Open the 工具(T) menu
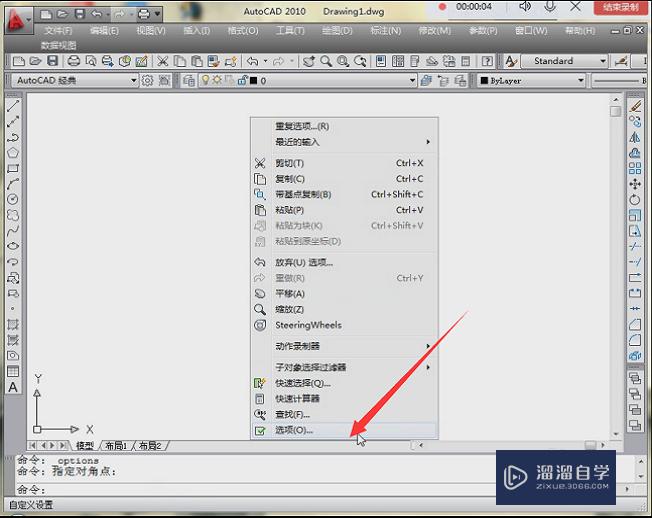This screenshot has height=518, width=652. point(290,31)
